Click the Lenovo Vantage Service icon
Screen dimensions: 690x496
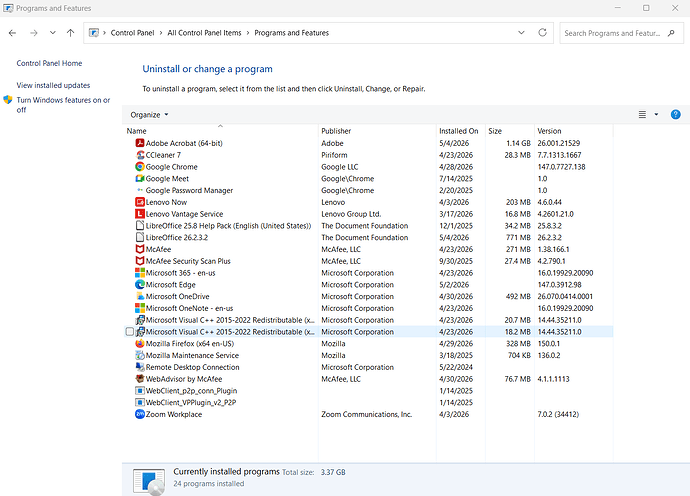[x=140, y=214]
